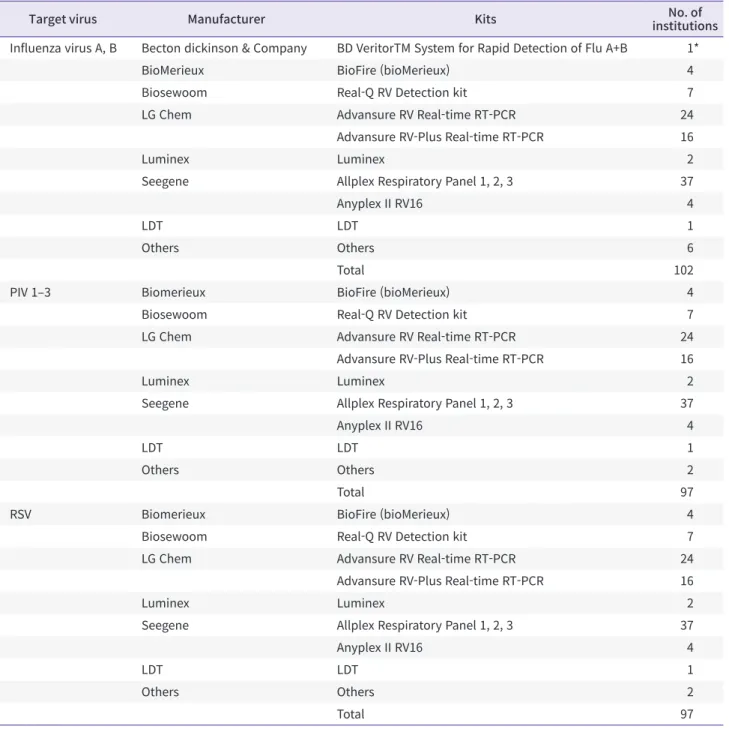Click the "BD VeritorTM System for Rapid Detection" kit

(482, 48)
